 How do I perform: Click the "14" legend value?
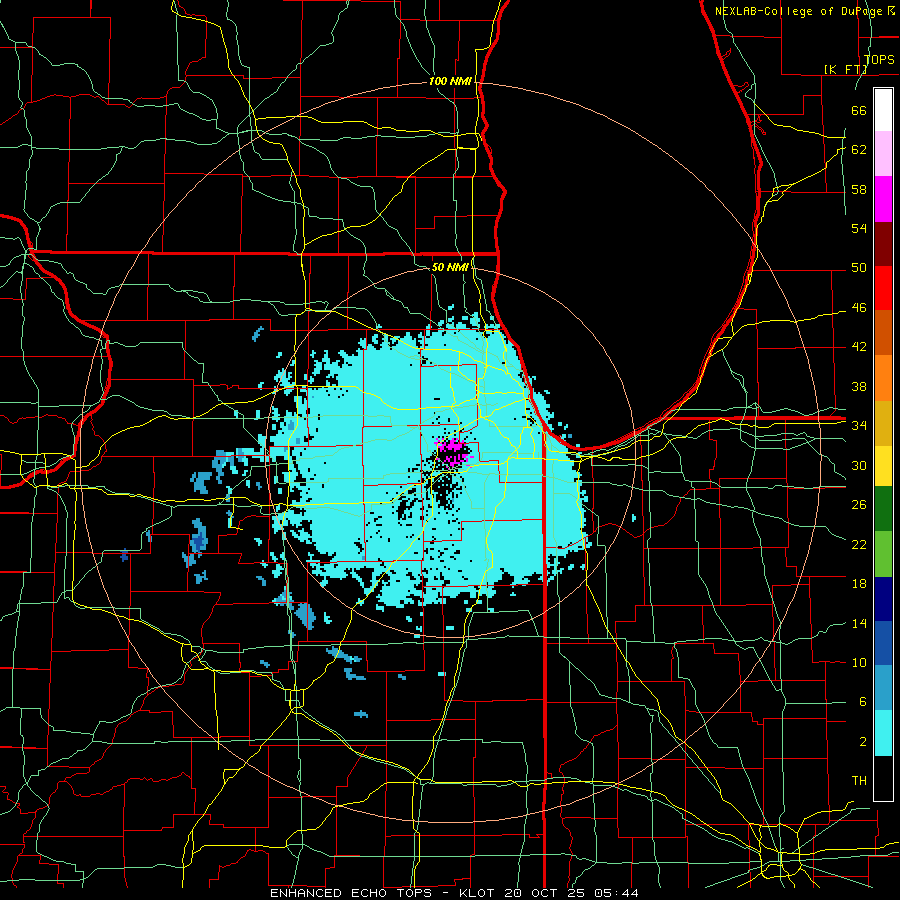click(859, 623)
